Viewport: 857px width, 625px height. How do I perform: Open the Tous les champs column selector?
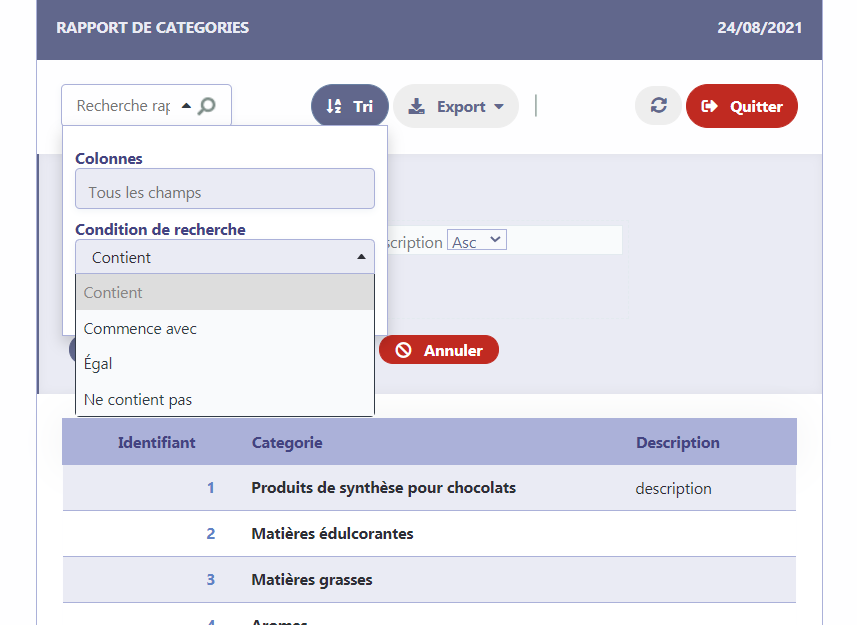(225, 189)
